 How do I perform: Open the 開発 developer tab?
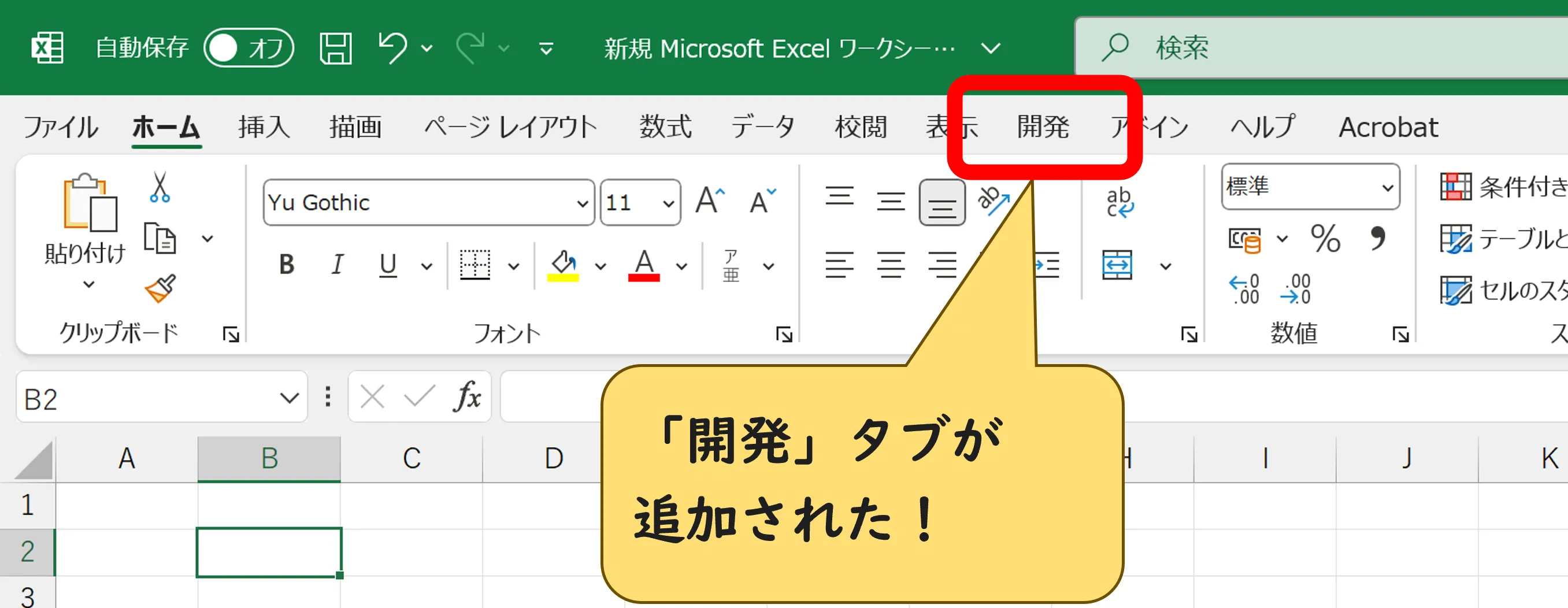[1043, 127]
